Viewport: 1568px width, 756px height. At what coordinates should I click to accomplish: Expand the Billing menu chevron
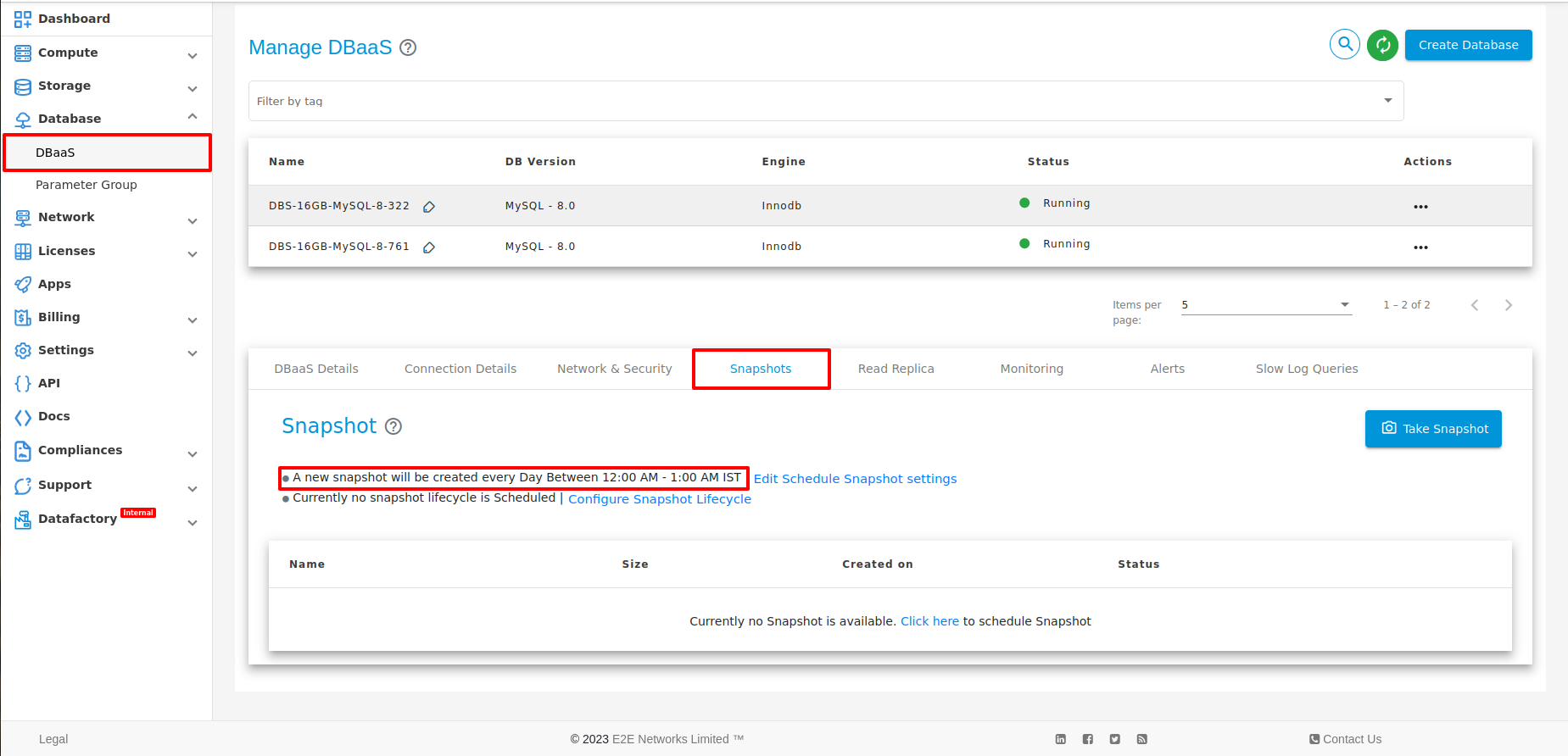coord(193,320)
